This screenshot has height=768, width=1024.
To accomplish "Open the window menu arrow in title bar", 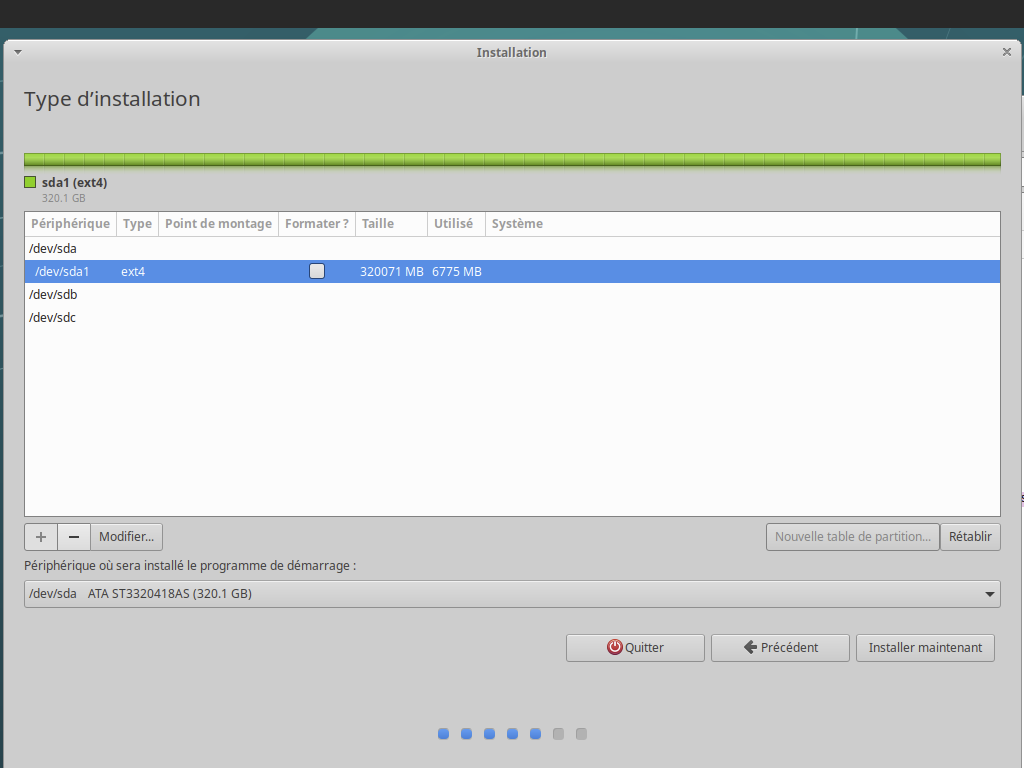I will 17,52.
